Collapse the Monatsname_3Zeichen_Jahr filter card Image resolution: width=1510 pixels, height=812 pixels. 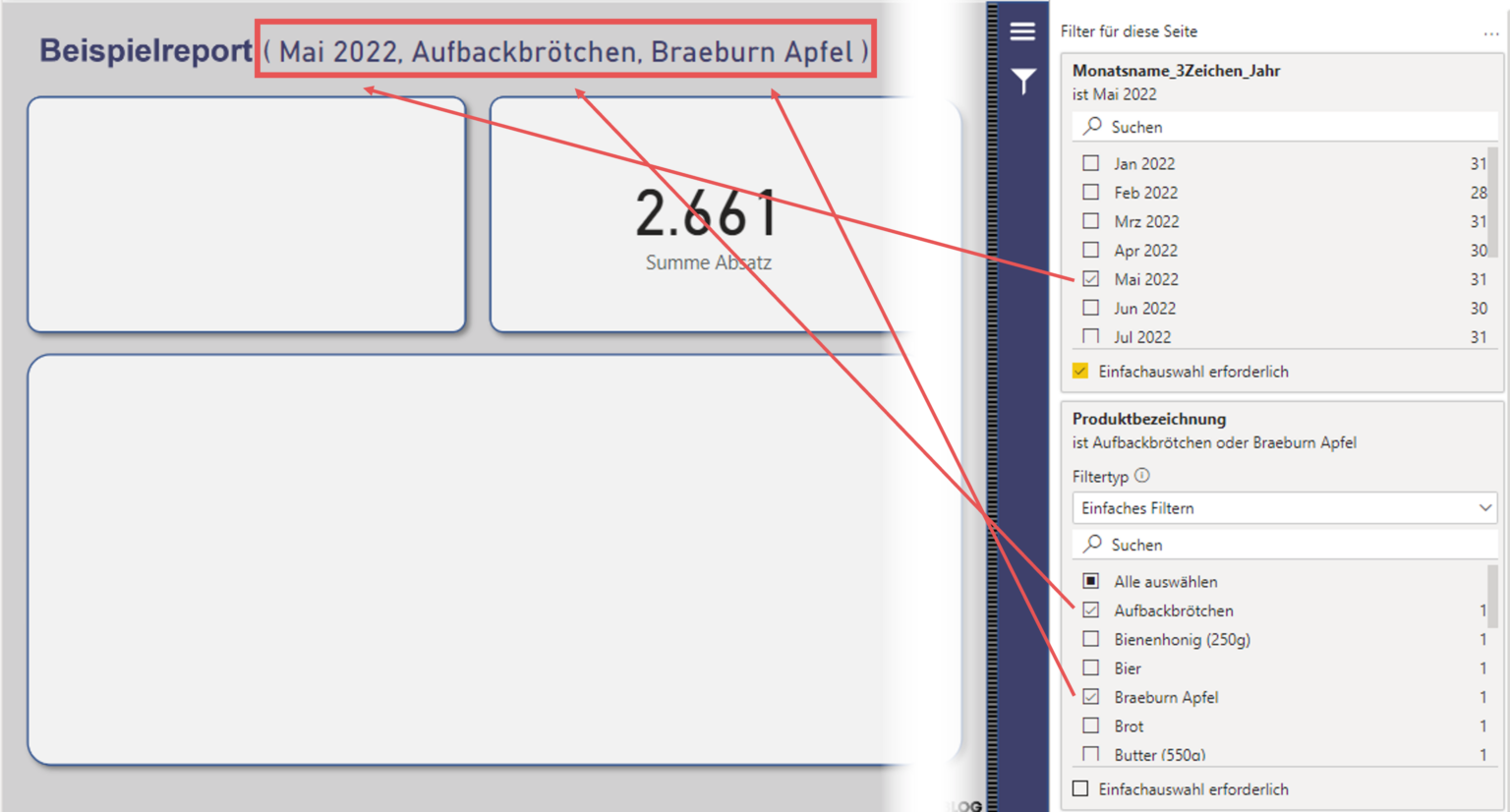[x=1180, y=71]
